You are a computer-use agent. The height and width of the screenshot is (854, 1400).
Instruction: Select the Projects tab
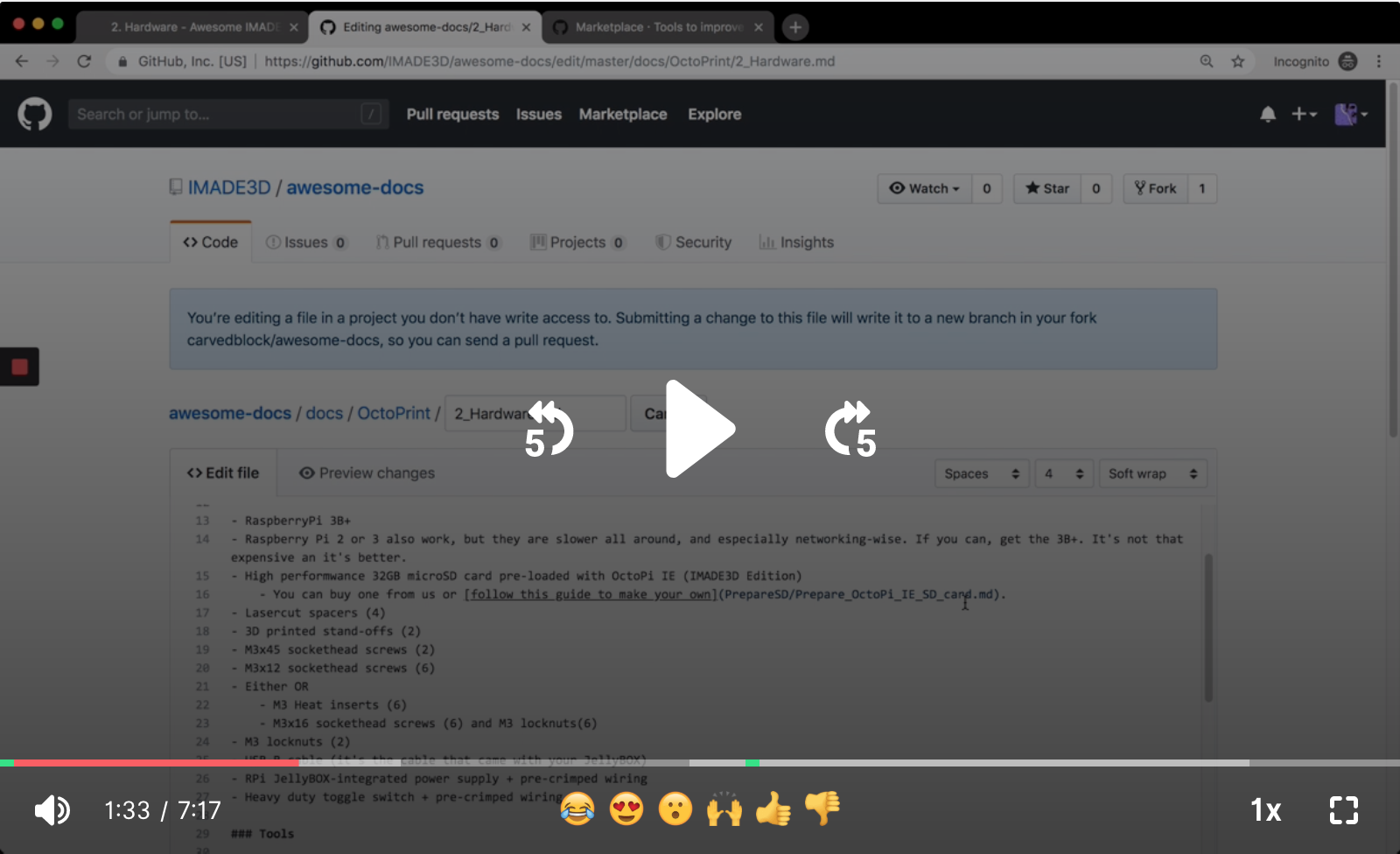coord(577,242)
